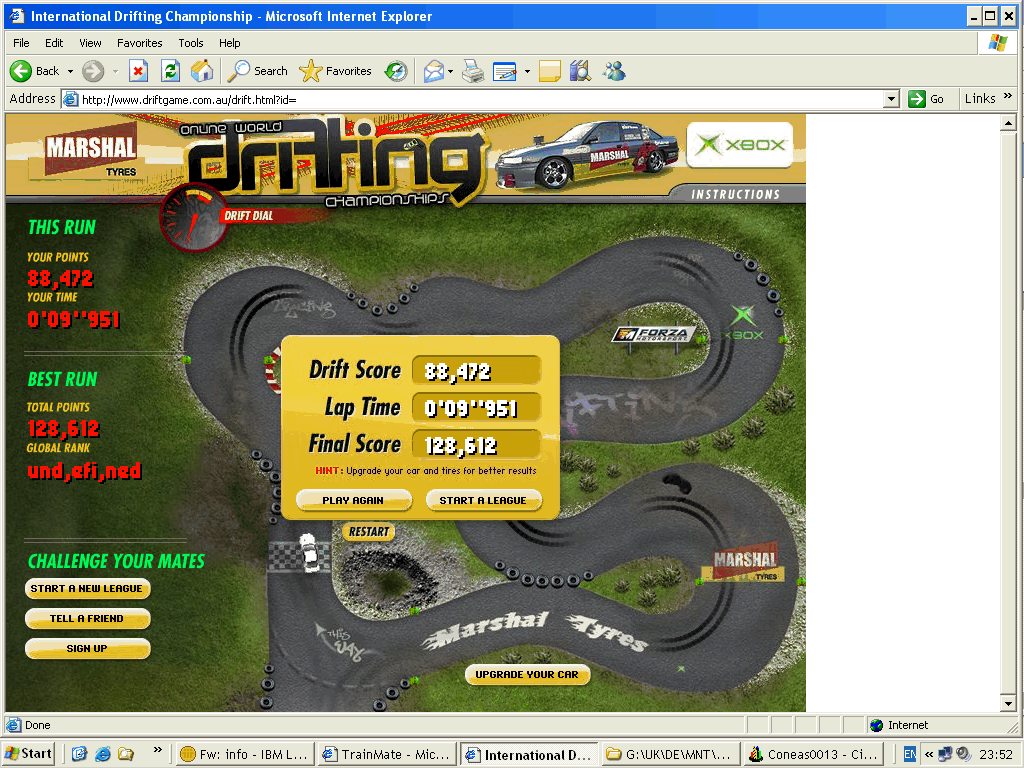The height and width of the screenshot is (768, 1024).
Task: Expand hidden system tray icons
Action: click(929, 754)
